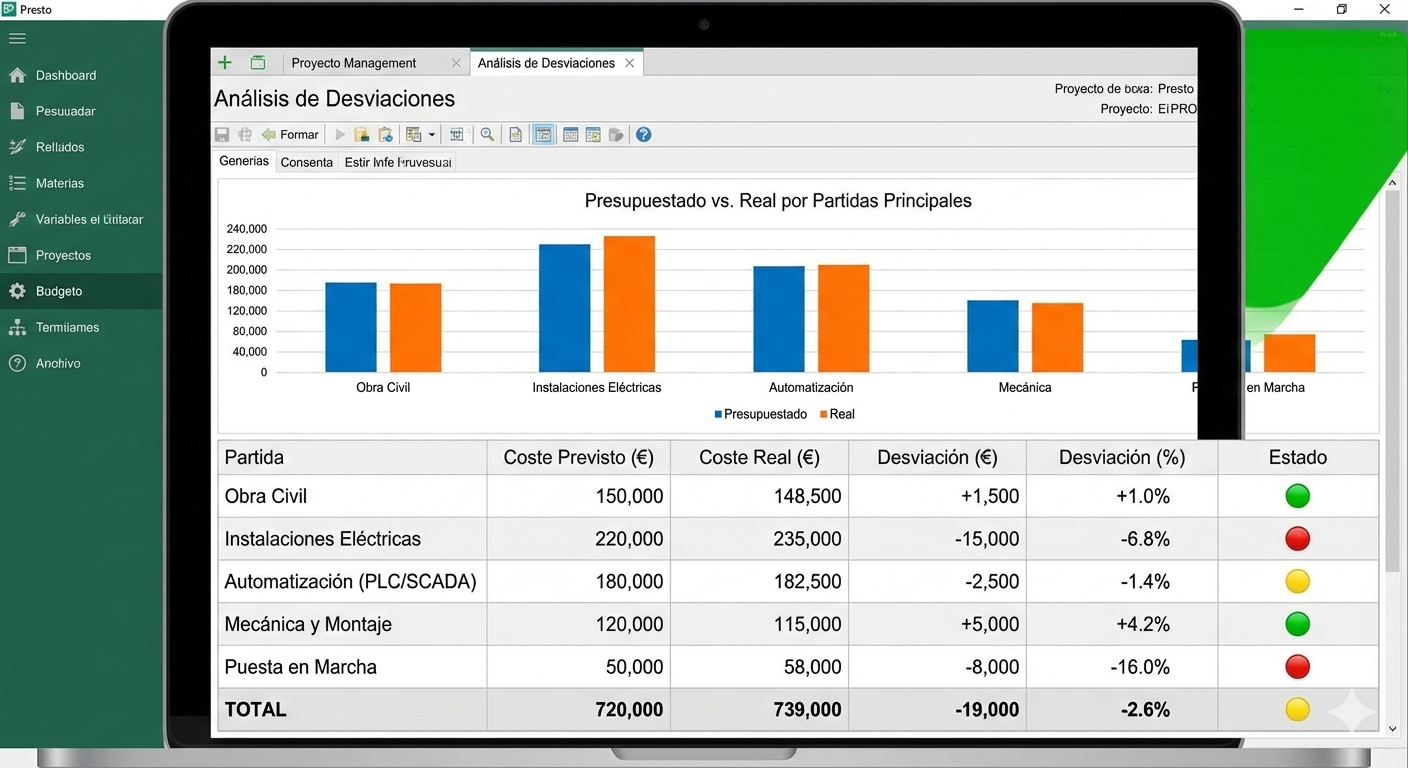Open the dropdown arrow beside table layout icon
Screen dimensions: 1408x768
pos(432,135)
